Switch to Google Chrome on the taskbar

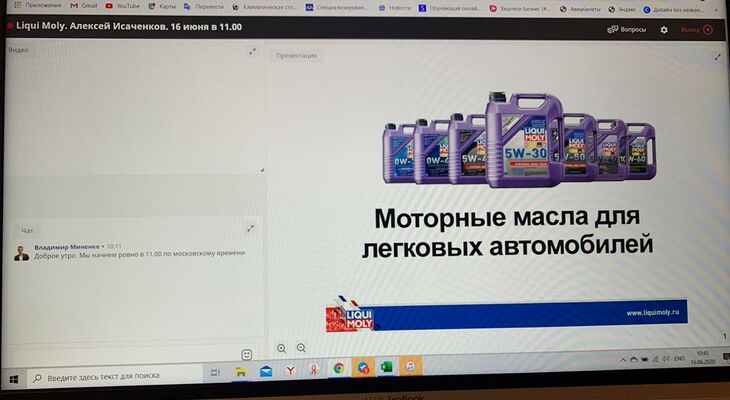339,368
